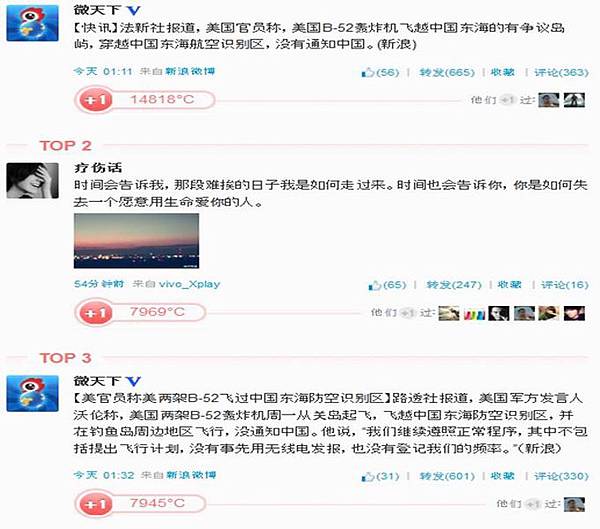
Task: Open 评论(363) comments link
Action: 561,72
